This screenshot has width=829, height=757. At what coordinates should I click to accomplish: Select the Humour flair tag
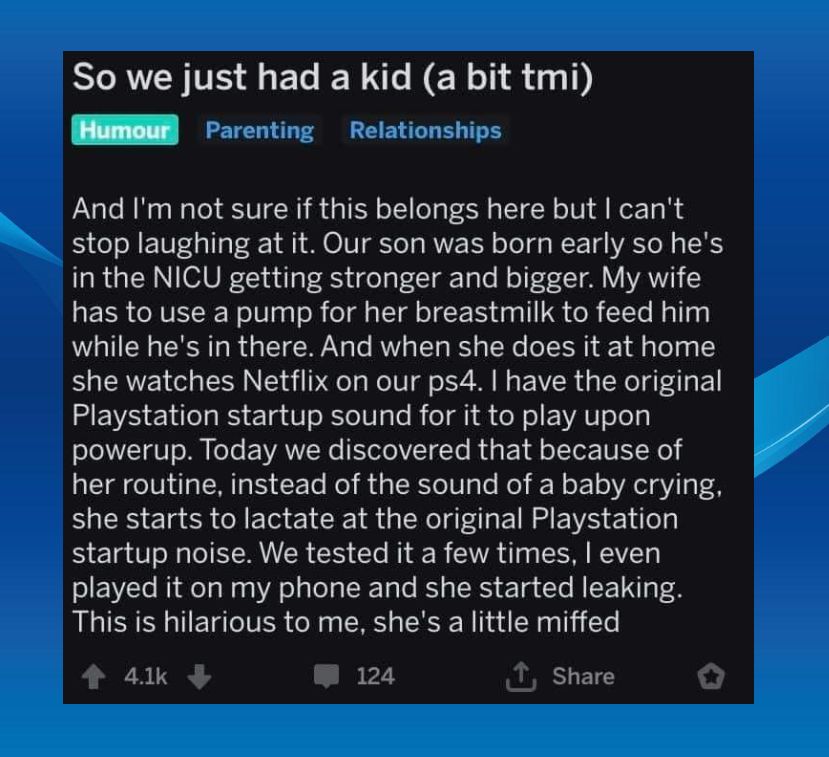[x=124, y=130]
